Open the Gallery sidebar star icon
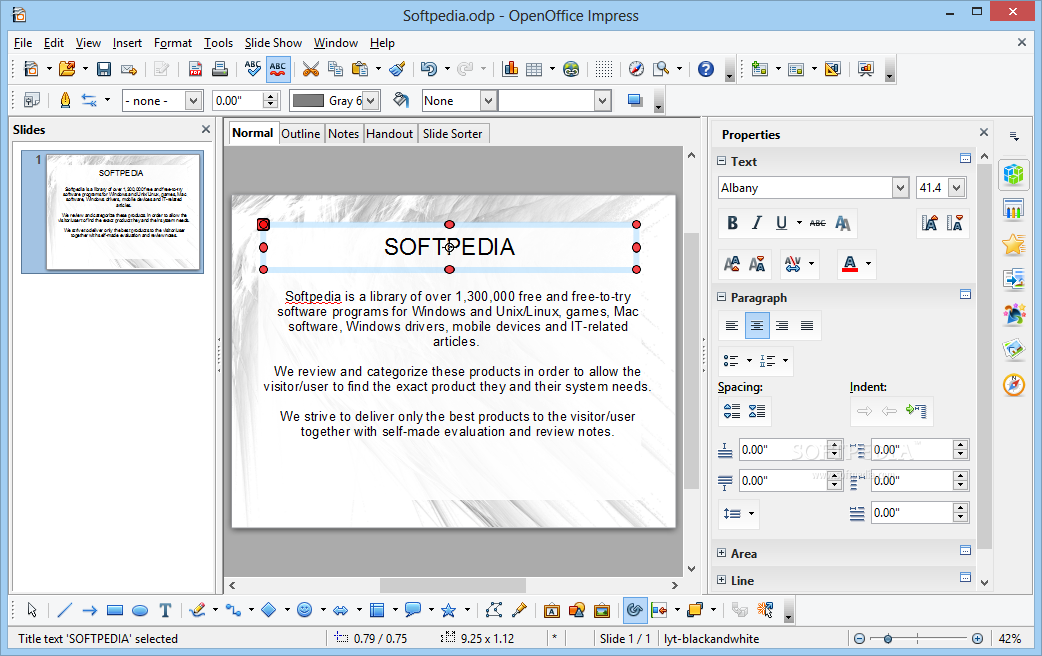The height and width of the screenshot is (656, 1042). pos(1013,245)
